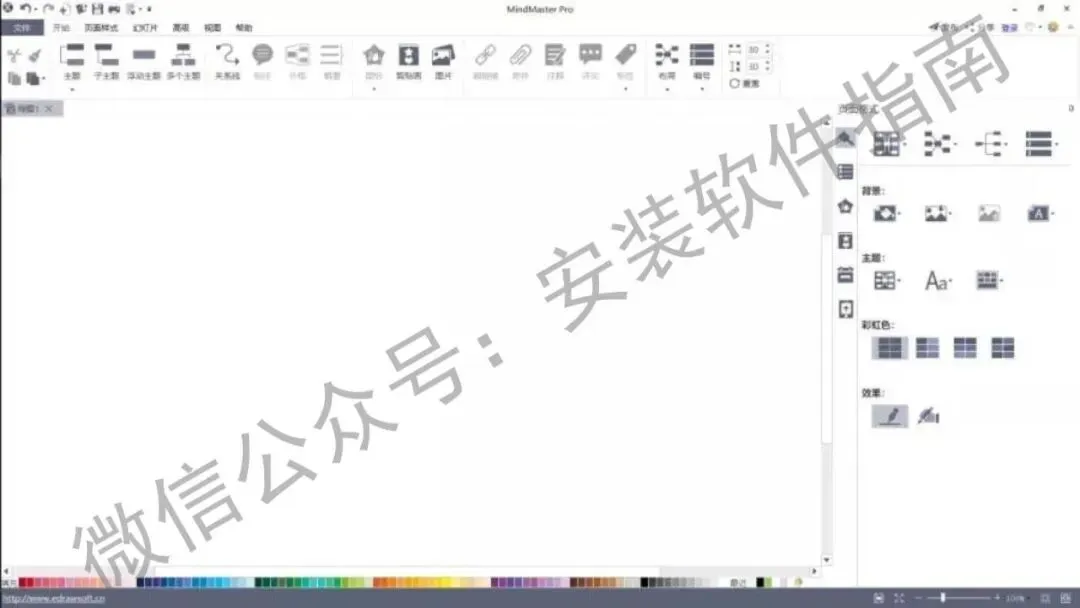Pick the black swatch in the color bar
The width and height of the screenshot is (1080, 608).
point(644,583)
